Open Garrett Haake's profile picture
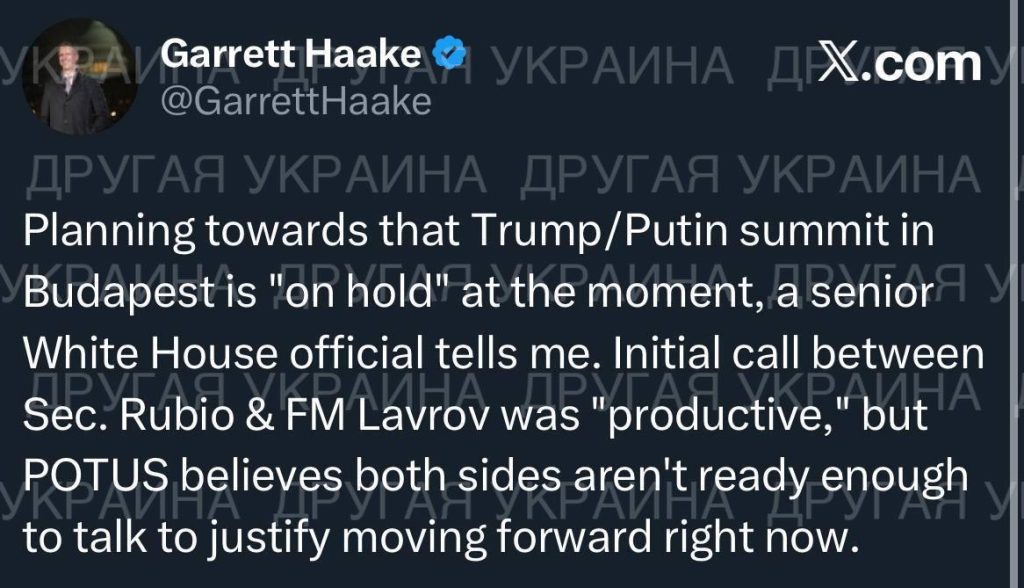The image size is (1024, 588). 79,77
